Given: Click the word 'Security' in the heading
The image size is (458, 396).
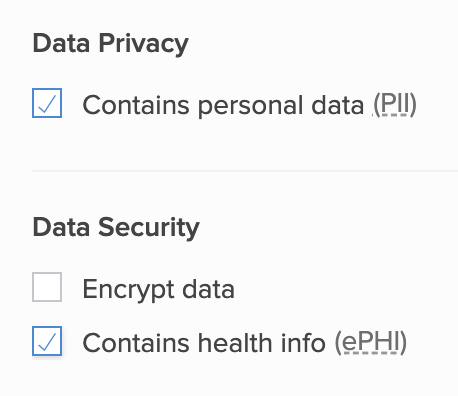Looking at the screenshot, I should point(149,228).
